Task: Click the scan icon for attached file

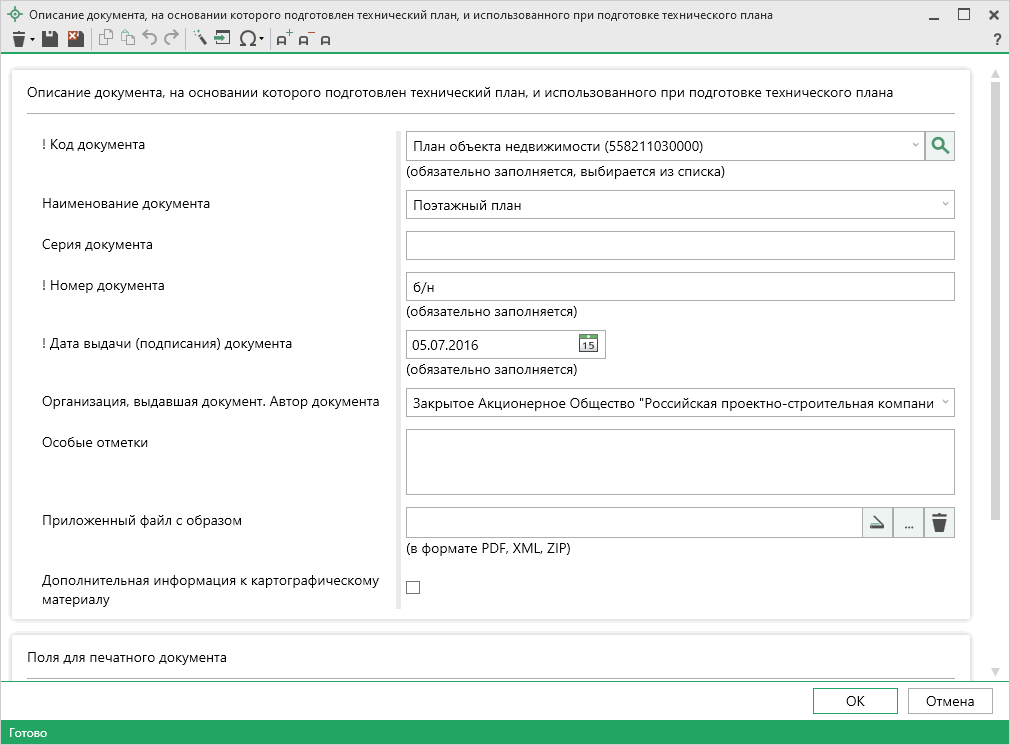Action: point(877,523)
